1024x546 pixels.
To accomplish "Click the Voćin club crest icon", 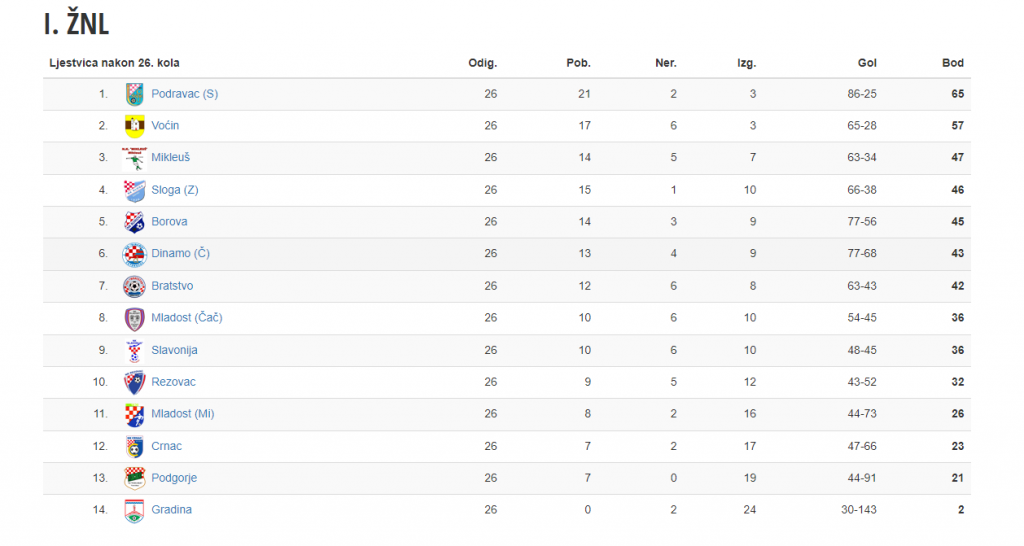I will (135, 126).
